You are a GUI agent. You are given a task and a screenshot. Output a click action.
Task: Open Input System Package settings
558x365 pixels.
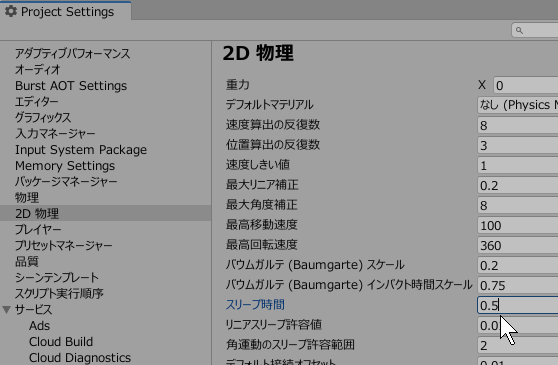tap(81, 150)
